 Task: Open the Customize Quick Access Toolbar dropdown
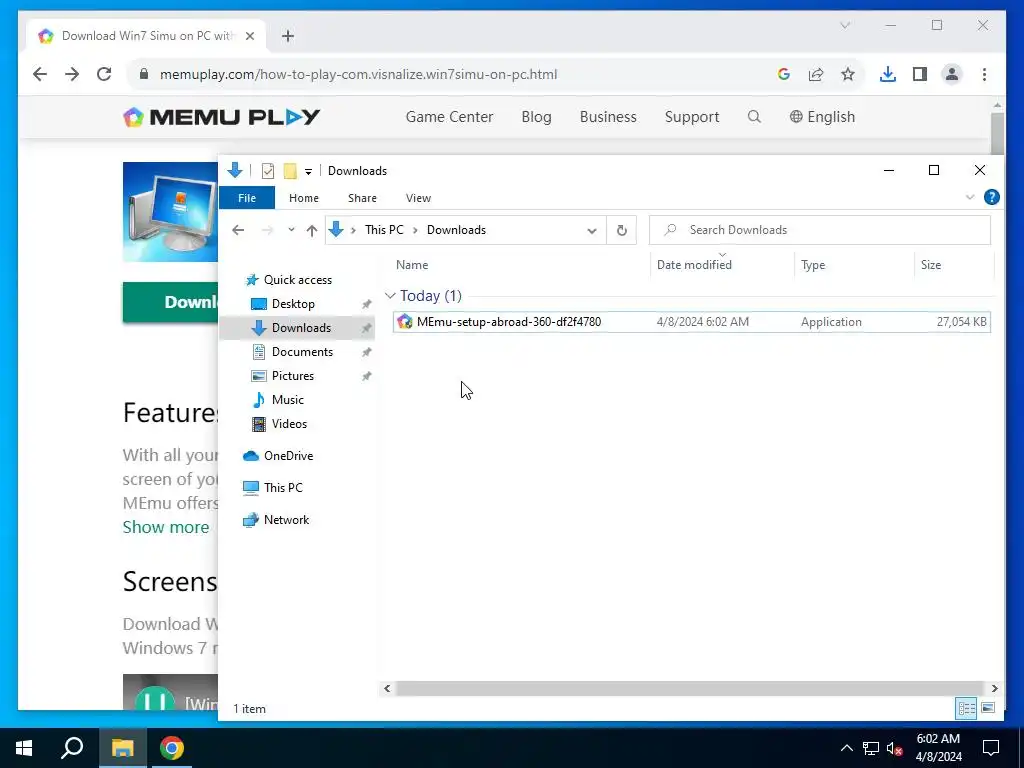point(308,172)
